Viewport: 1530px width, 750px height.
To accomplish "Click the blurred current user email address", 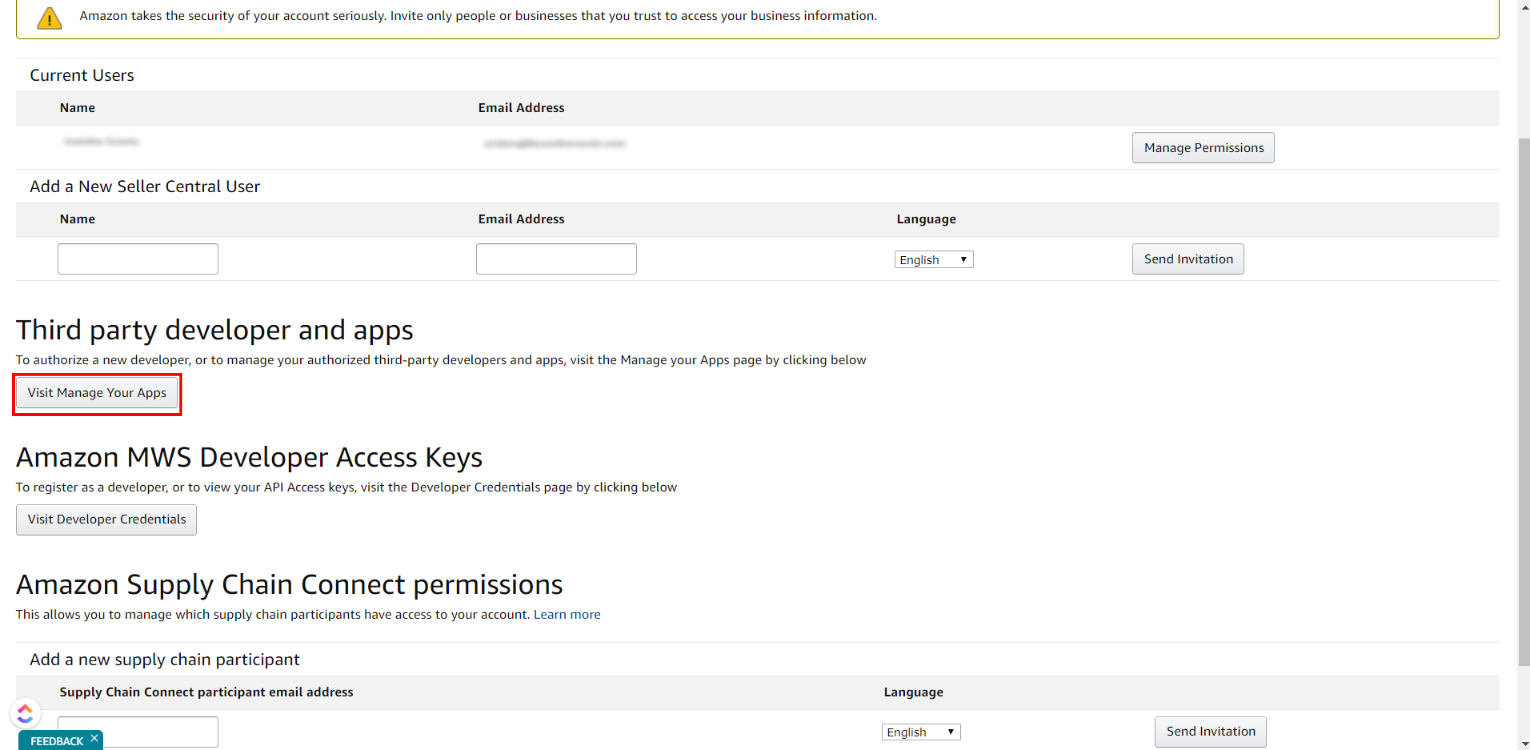I will click(x=554, y=143).
